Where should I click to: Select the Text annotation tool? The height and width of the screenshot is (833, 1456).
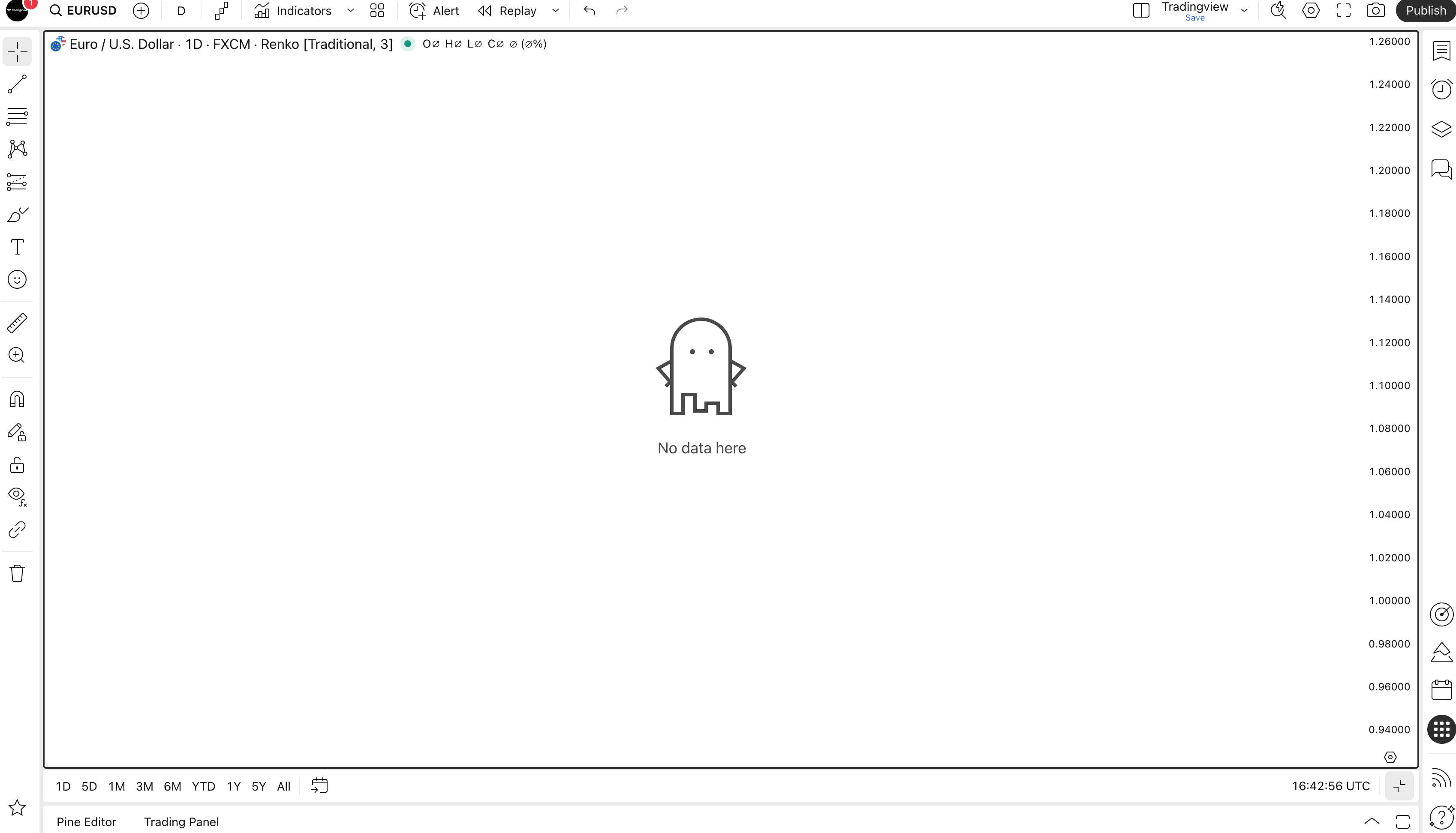point(17,247)
